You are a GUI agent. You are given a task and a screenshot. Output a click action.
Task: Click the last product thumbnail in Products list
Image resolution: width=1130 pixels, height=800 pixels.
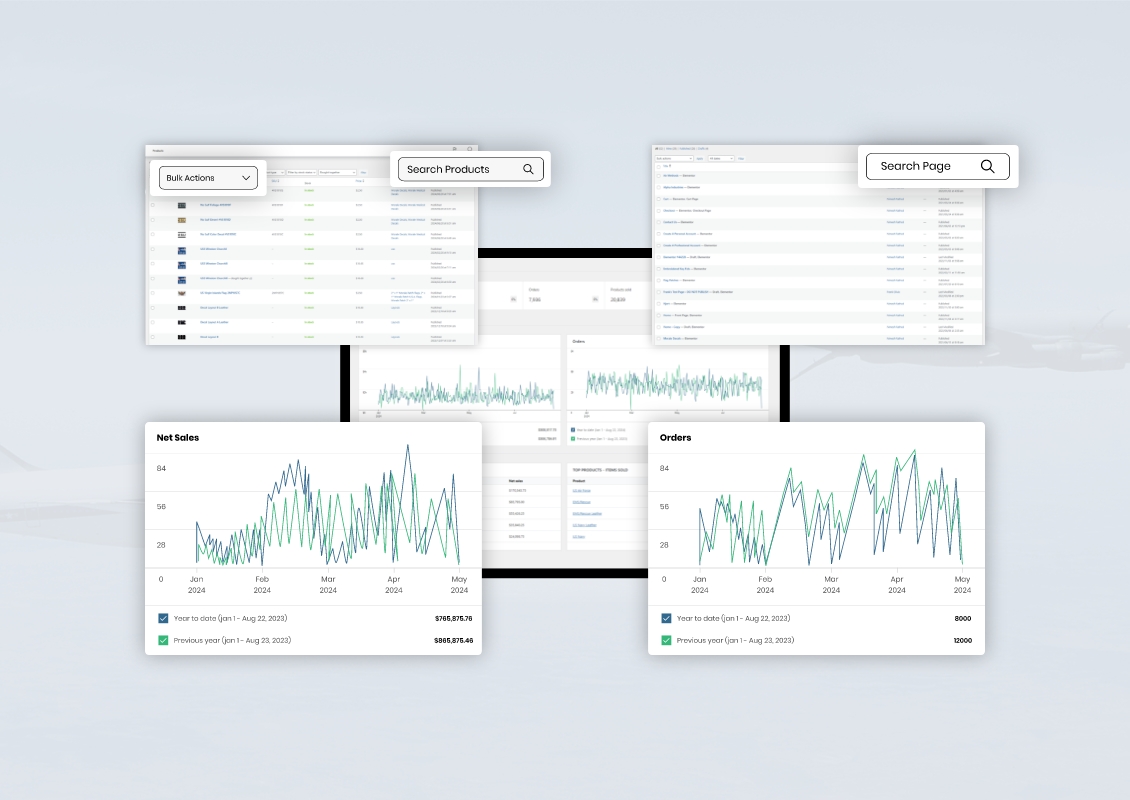pos(182,337)
